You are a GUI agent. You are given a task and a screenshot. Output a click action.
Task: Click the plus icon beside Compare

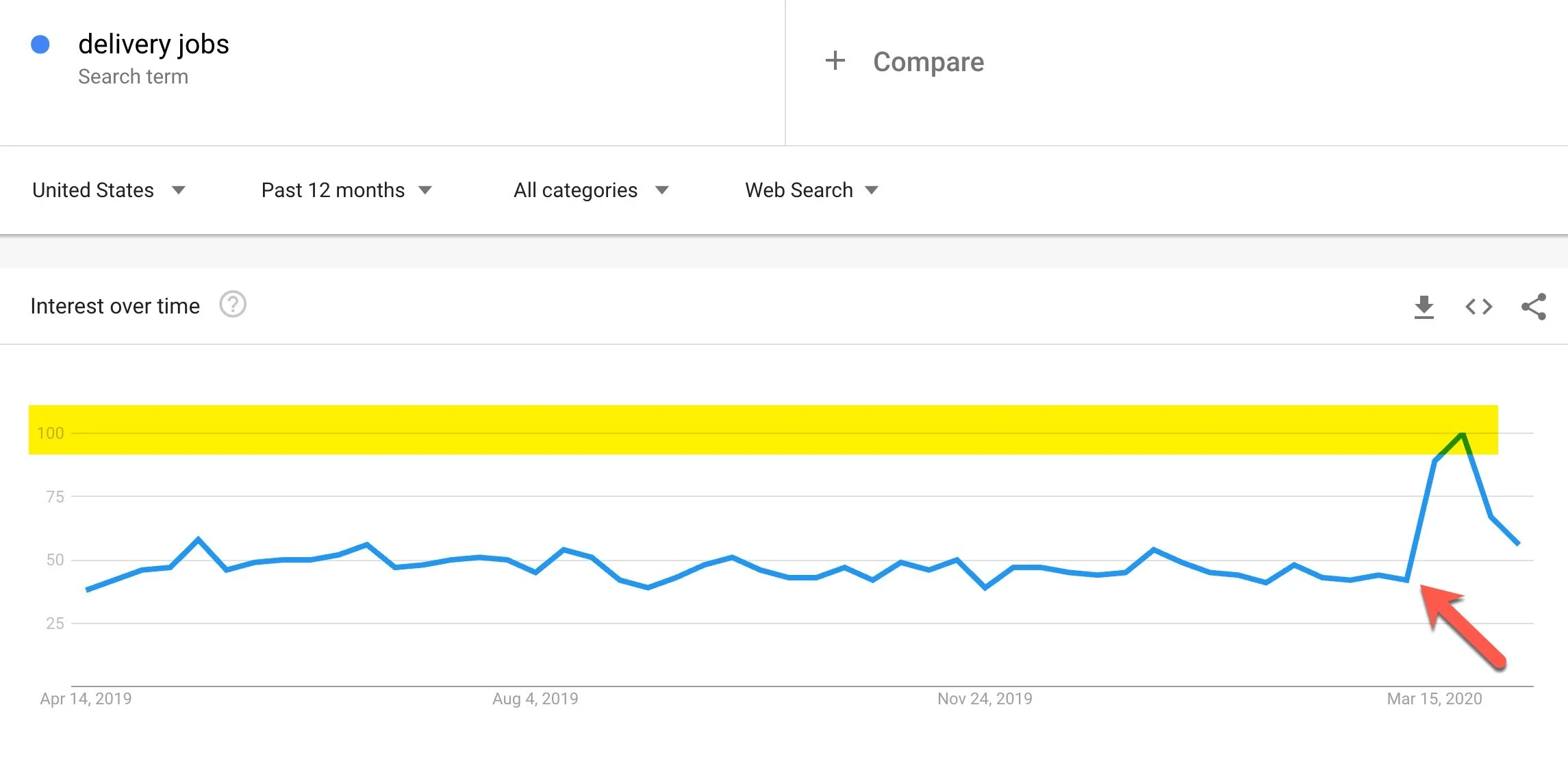(835, 61)
